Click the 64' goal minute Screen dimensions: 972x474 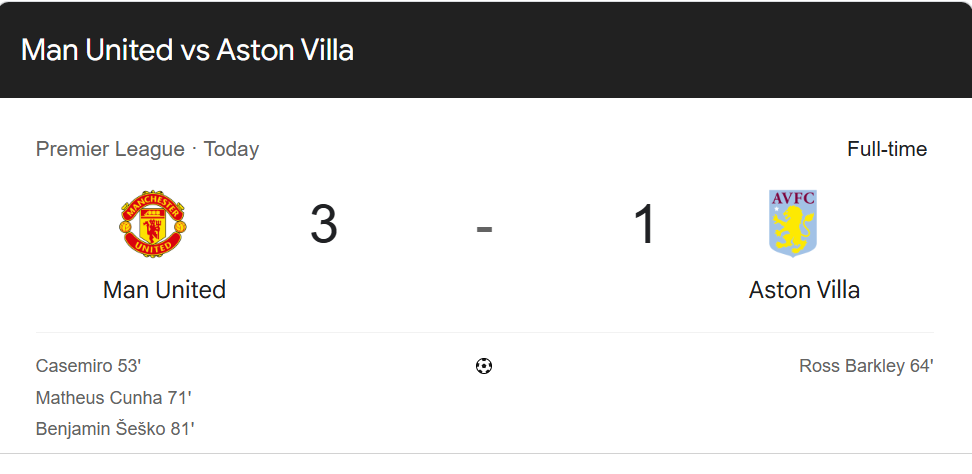[920, 366]
